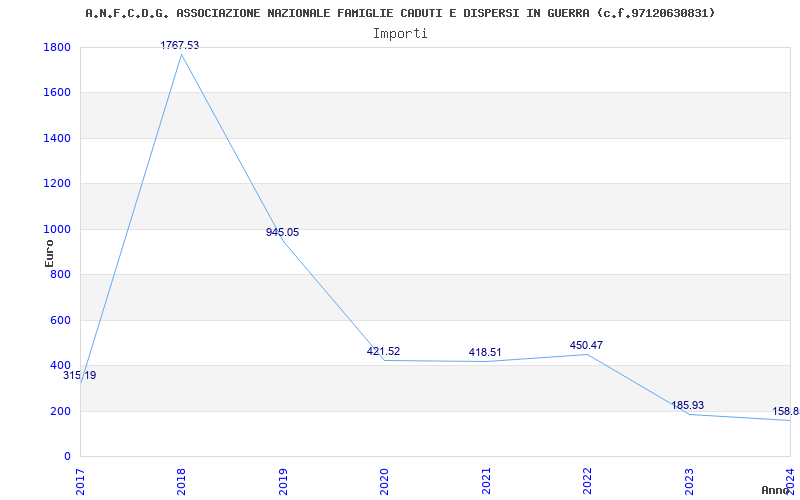Click the 400 y-axis tick label
Image resolution: width=800 pixels, height=500 pixels.
(60, 366)
